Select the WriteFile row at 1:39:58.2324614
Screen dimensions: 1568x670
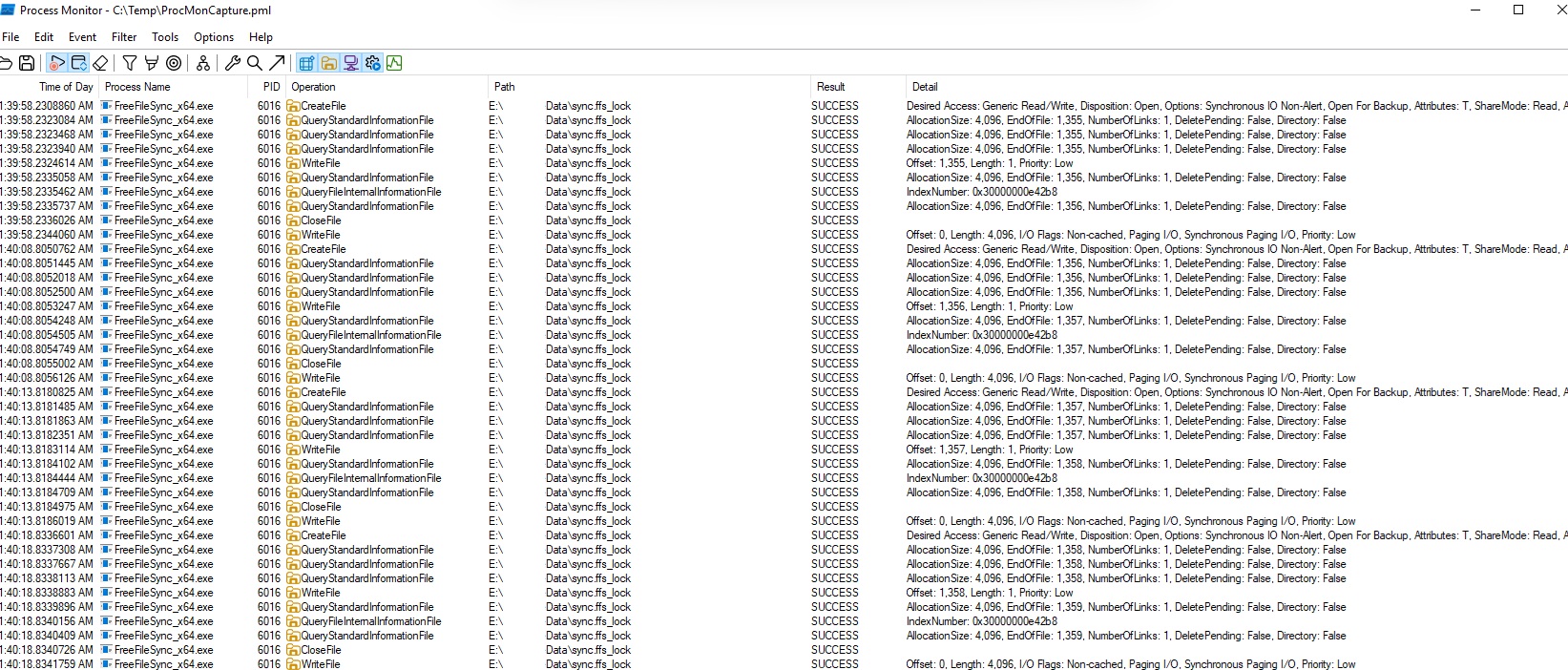pos(784,163)
